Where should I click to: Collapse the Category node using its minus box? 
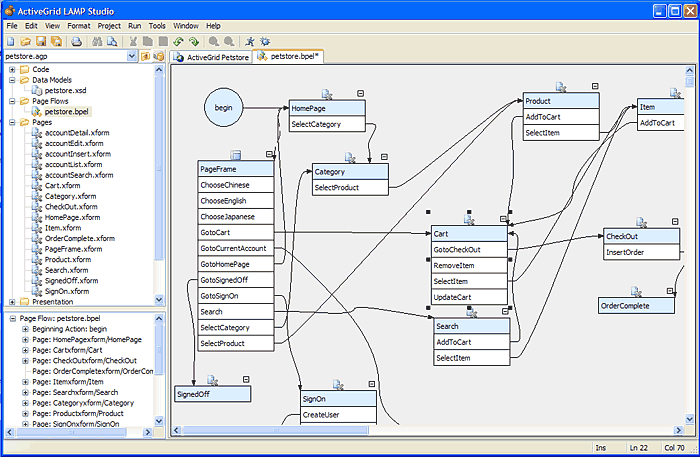(x=382, y=158)
